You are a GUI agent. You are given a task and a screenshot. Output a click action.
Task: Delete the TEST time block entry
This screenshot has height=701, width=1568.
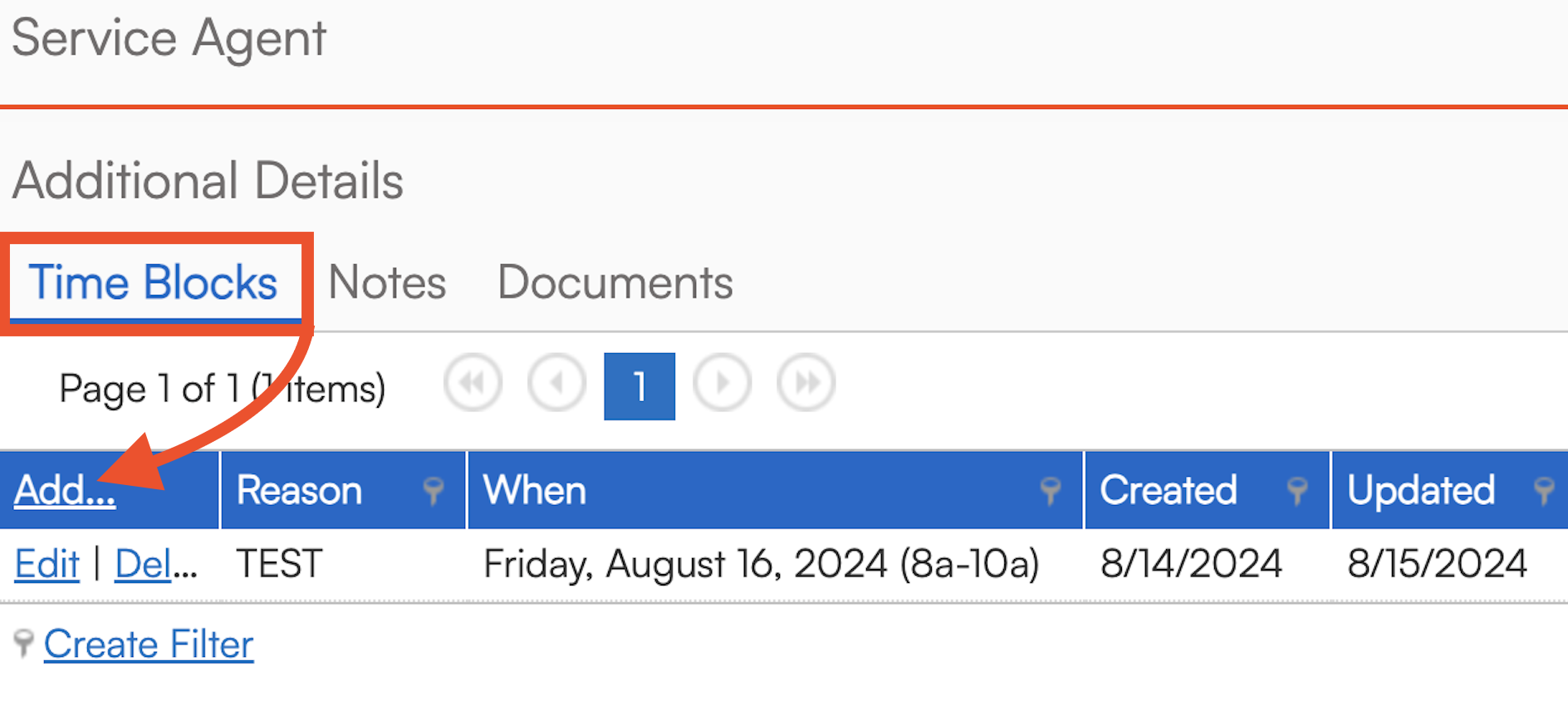(x=154, y=565)
